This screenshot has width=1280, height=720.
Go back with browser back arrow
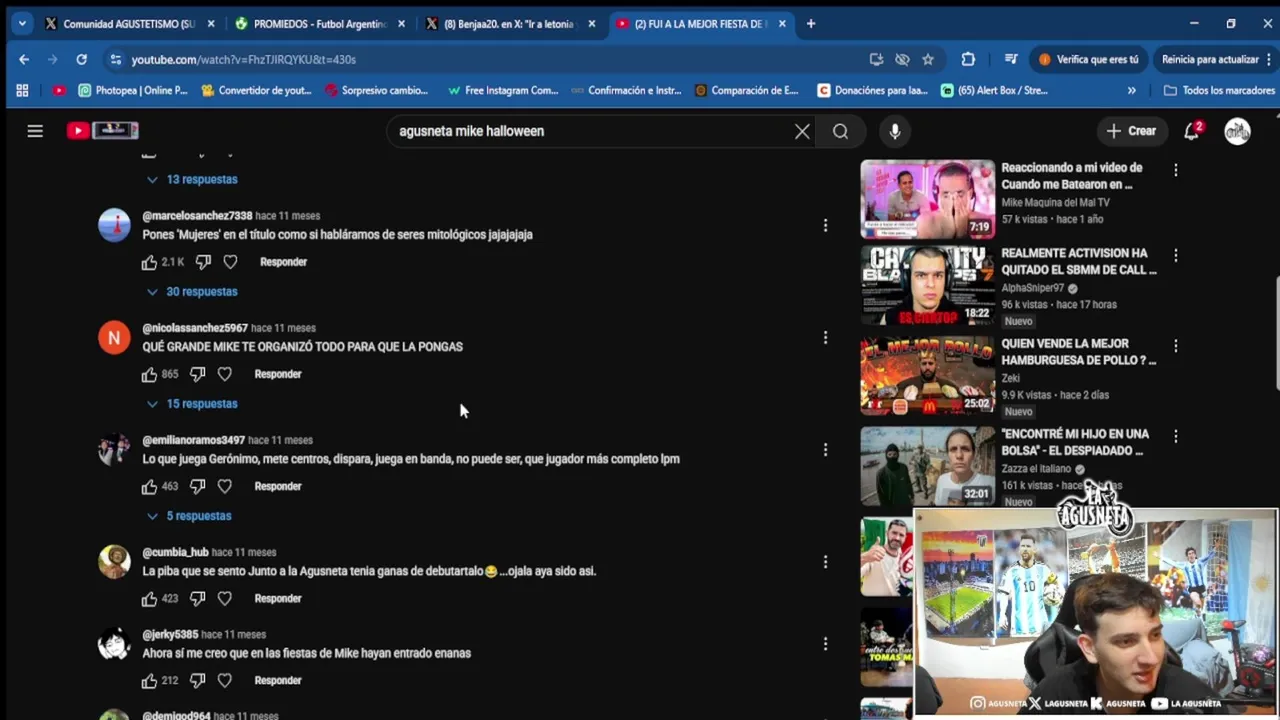tap(24, 59)
